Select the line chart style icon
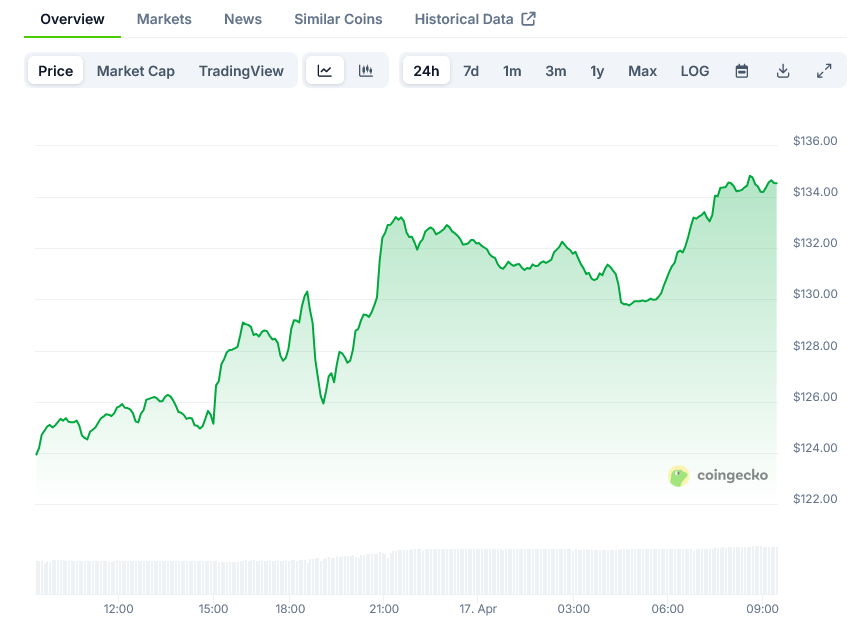Screen dimensions: 847x630 325,71
